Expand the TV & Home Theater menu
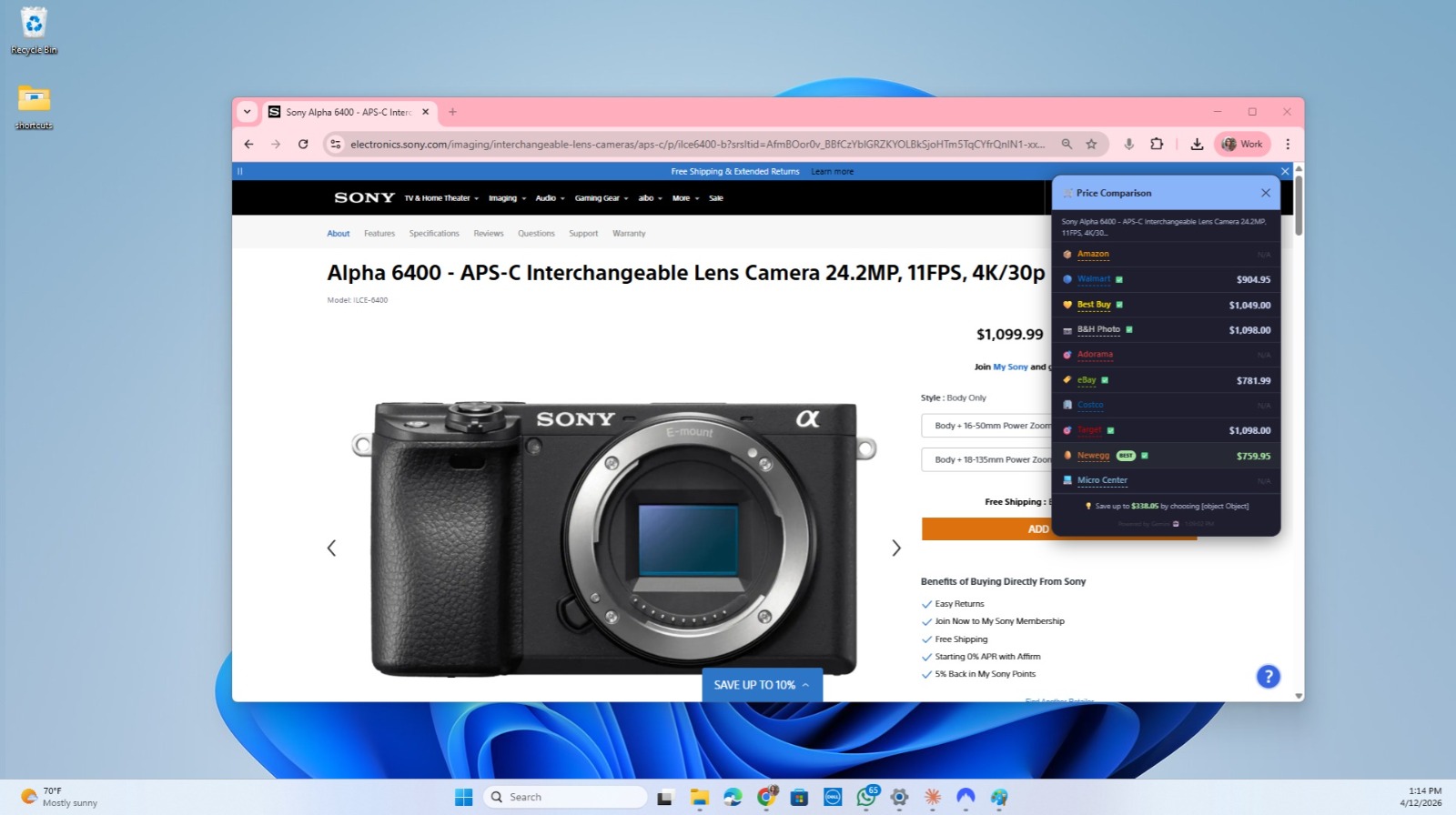1456x815 pixels. [441, 198]
